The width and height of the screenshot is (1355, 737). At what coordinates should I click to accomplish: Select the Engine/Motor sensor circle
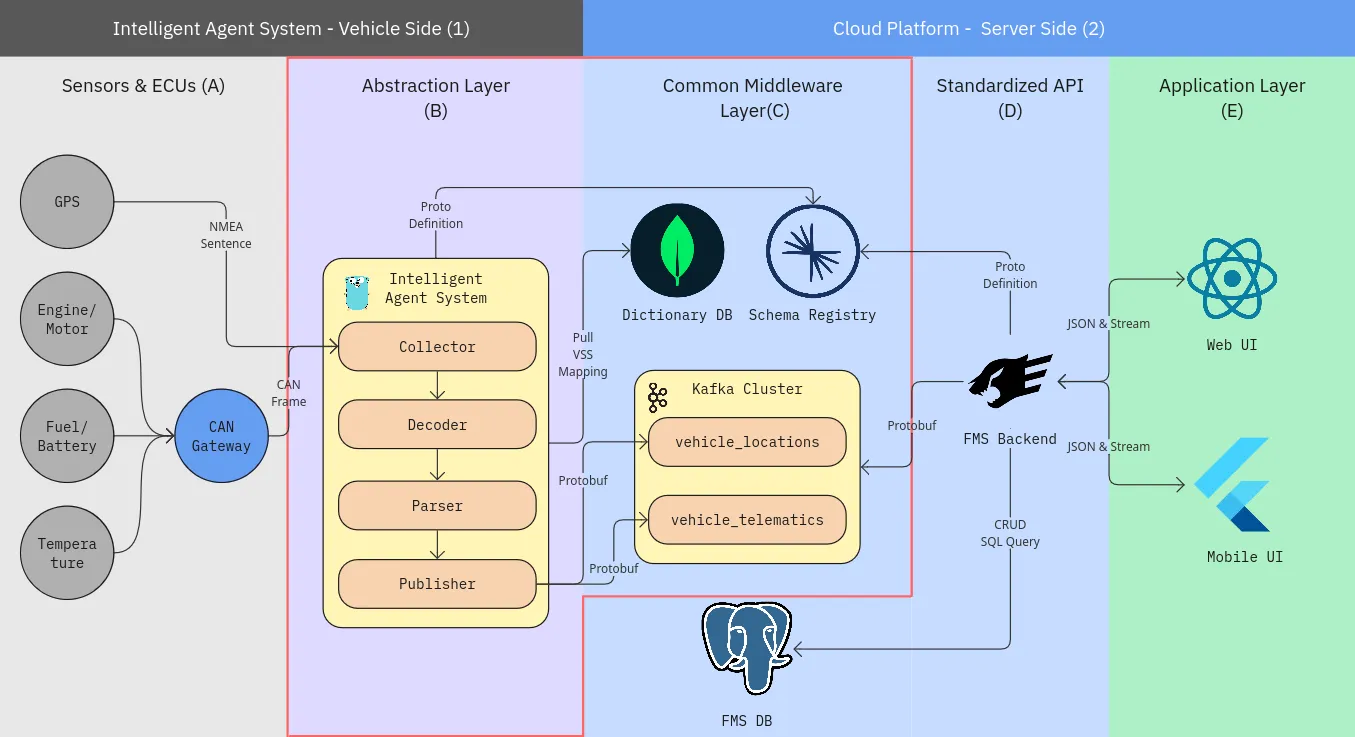[x=67, y=320]
